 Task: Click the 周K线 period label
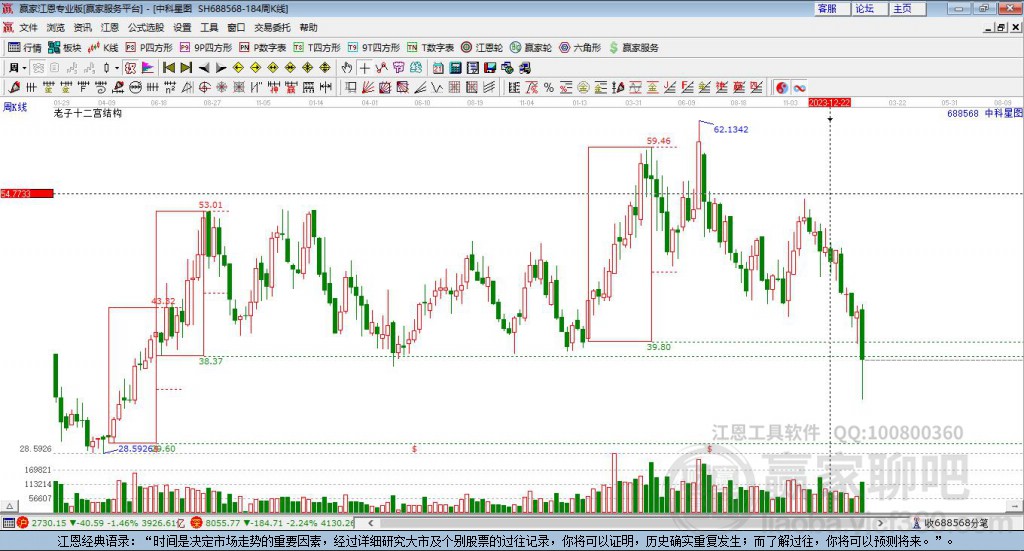[15, 107]
